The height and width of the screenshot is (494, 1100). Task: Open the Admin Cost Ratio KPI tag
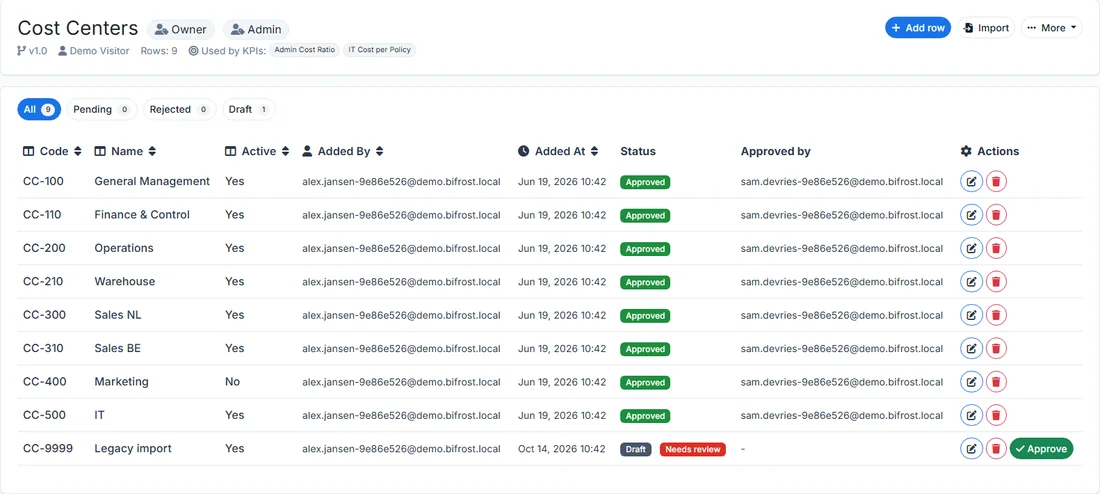(304, 50)
